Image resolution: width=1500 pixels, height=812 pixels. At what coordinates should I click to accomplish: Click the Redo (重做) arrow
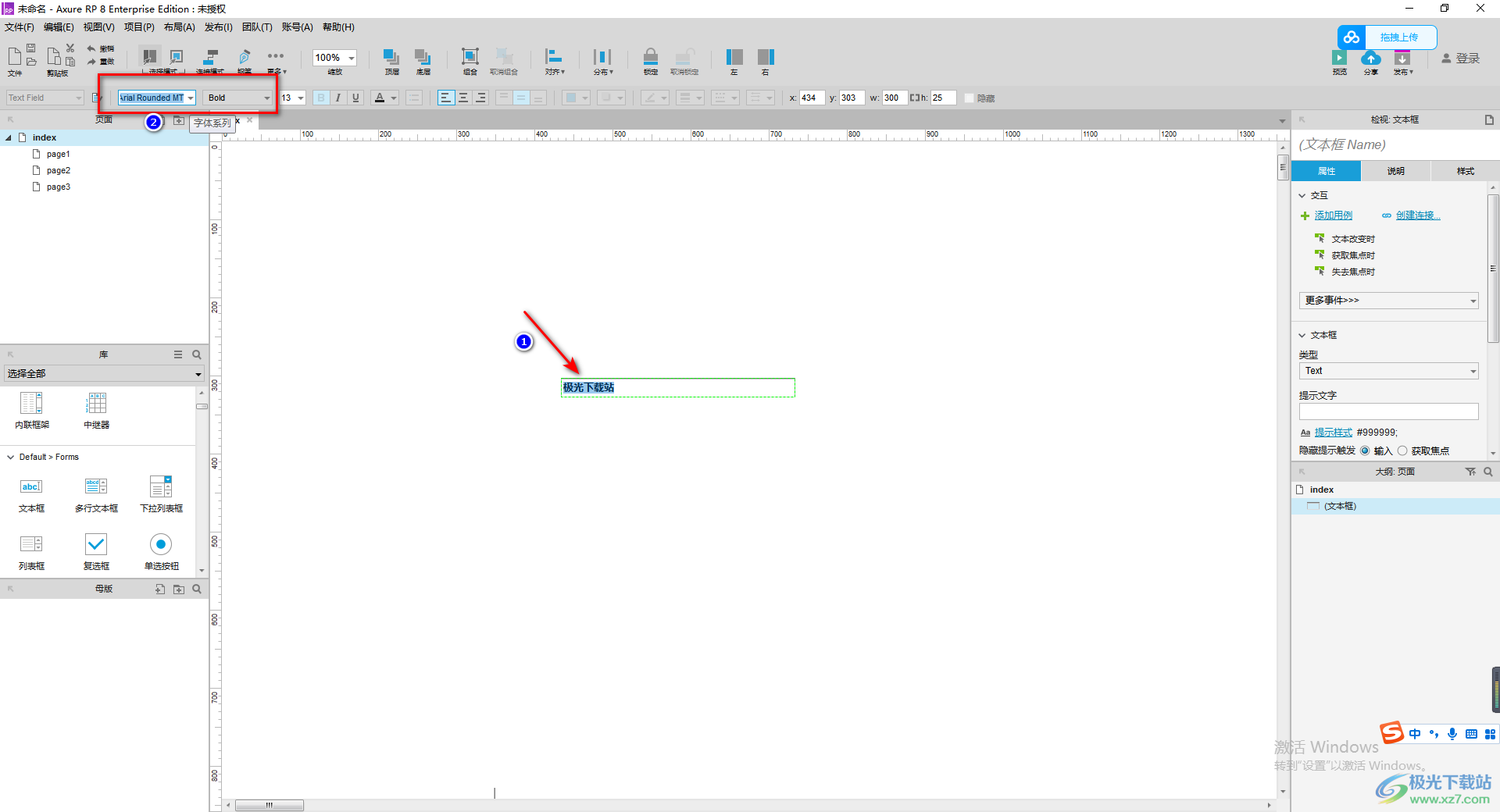(91, 61)
